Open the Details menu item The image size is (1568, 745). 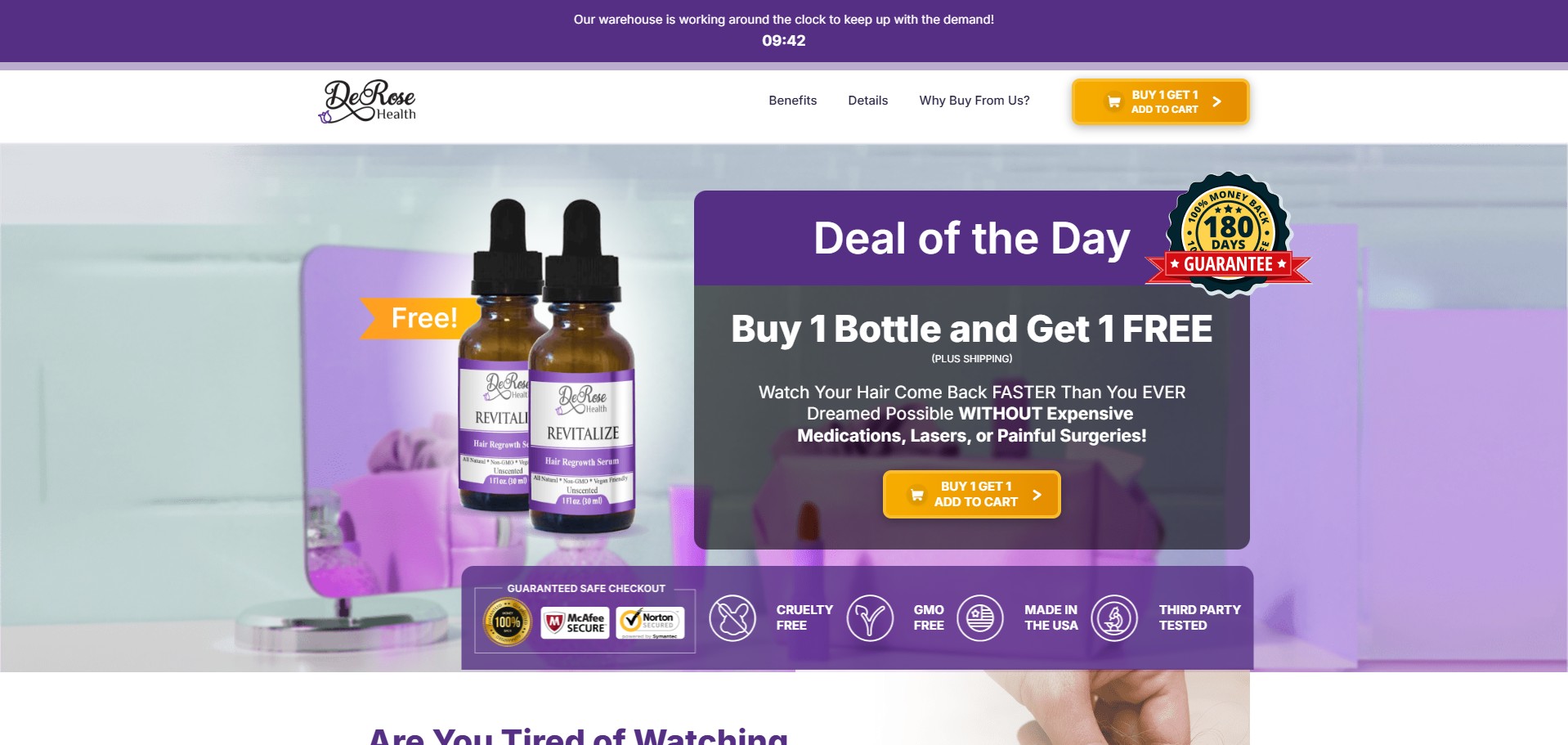click(x=867, y=101)
